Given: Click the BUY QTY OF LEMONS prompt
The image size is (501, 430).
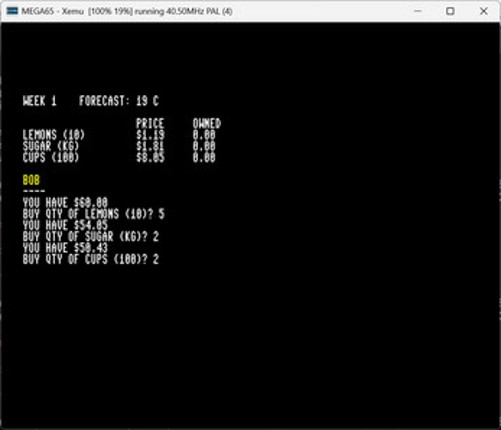Looking at the screenshot, I should (x=94, y=214).
